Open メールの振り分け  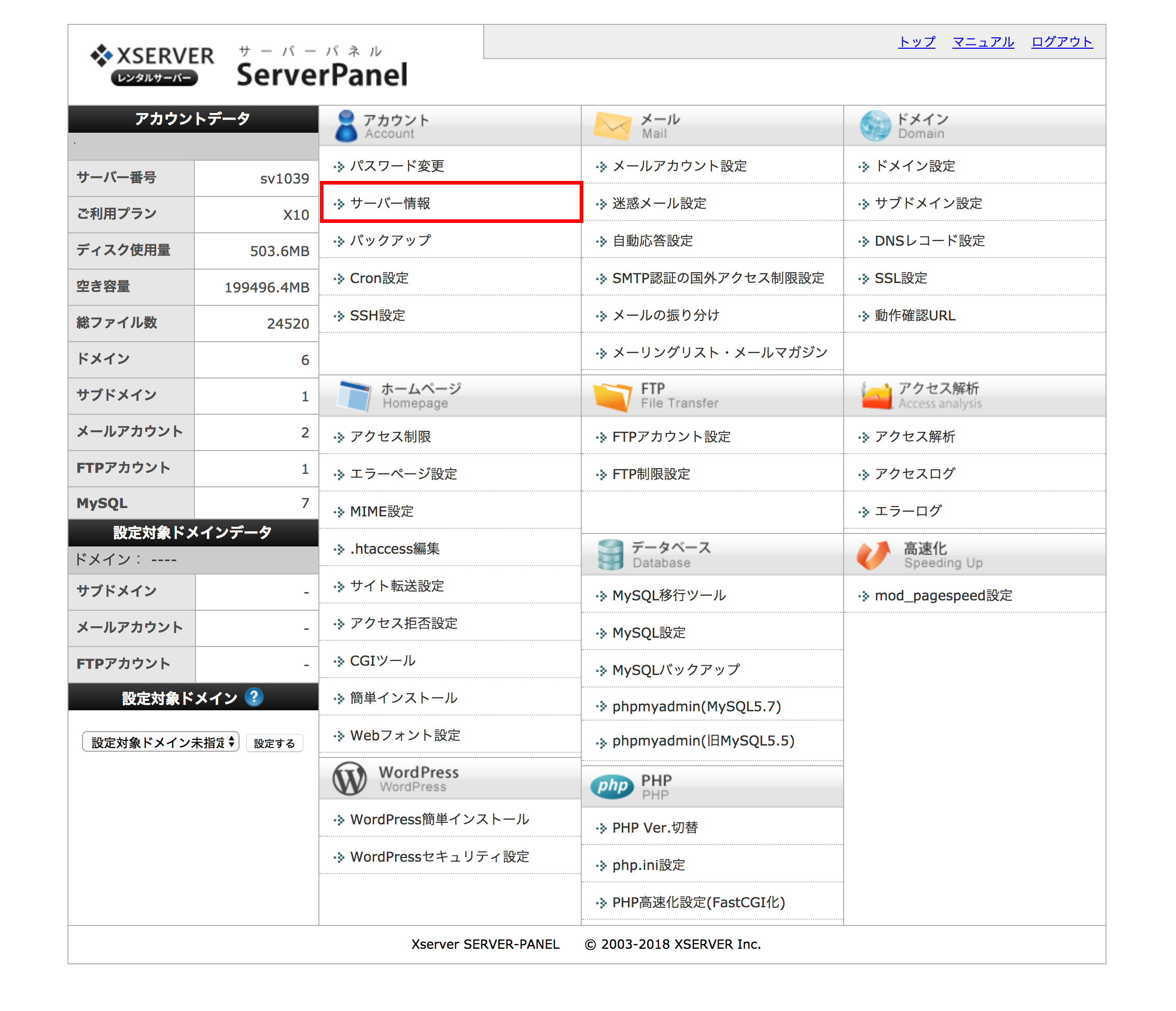[x=666, y=315]
